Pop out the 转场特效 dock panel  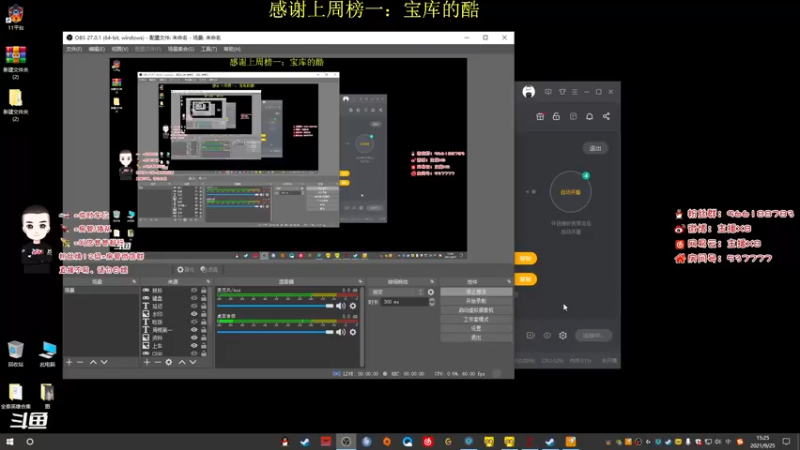[432, 282]
